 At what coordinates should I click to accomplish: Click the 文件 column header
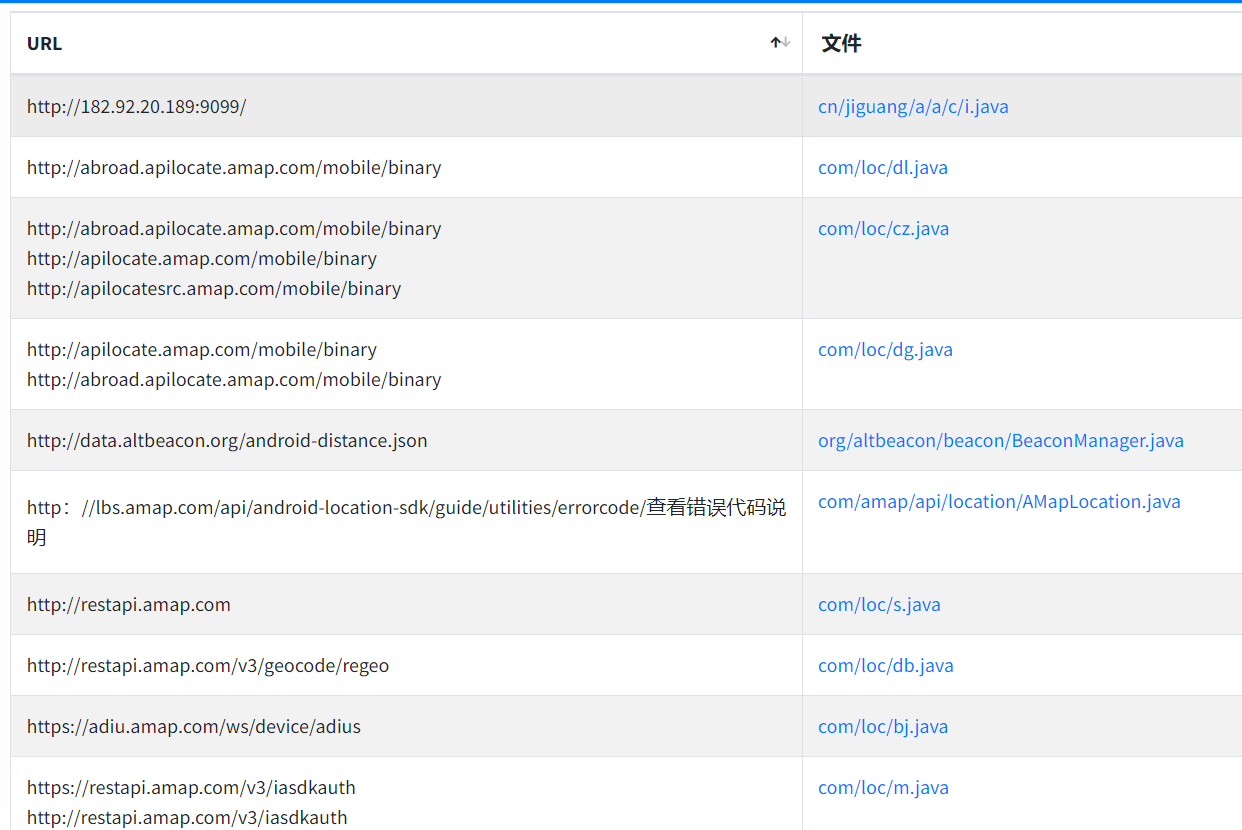point(1022,43)
